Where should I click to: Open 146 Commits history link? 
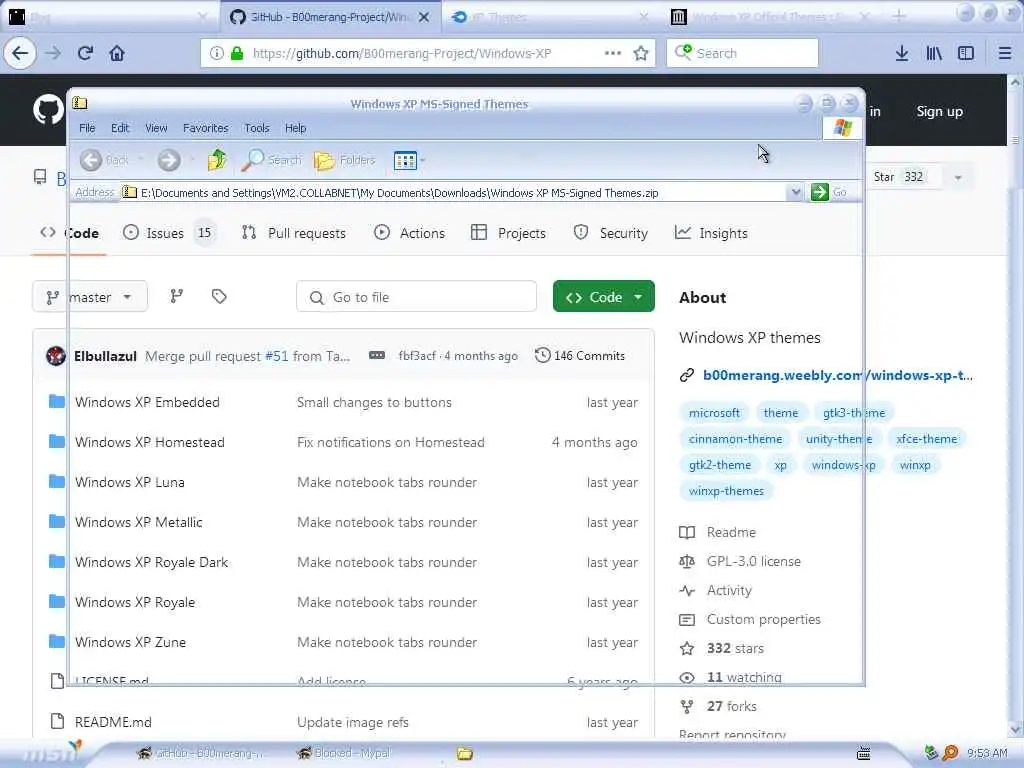580,356
